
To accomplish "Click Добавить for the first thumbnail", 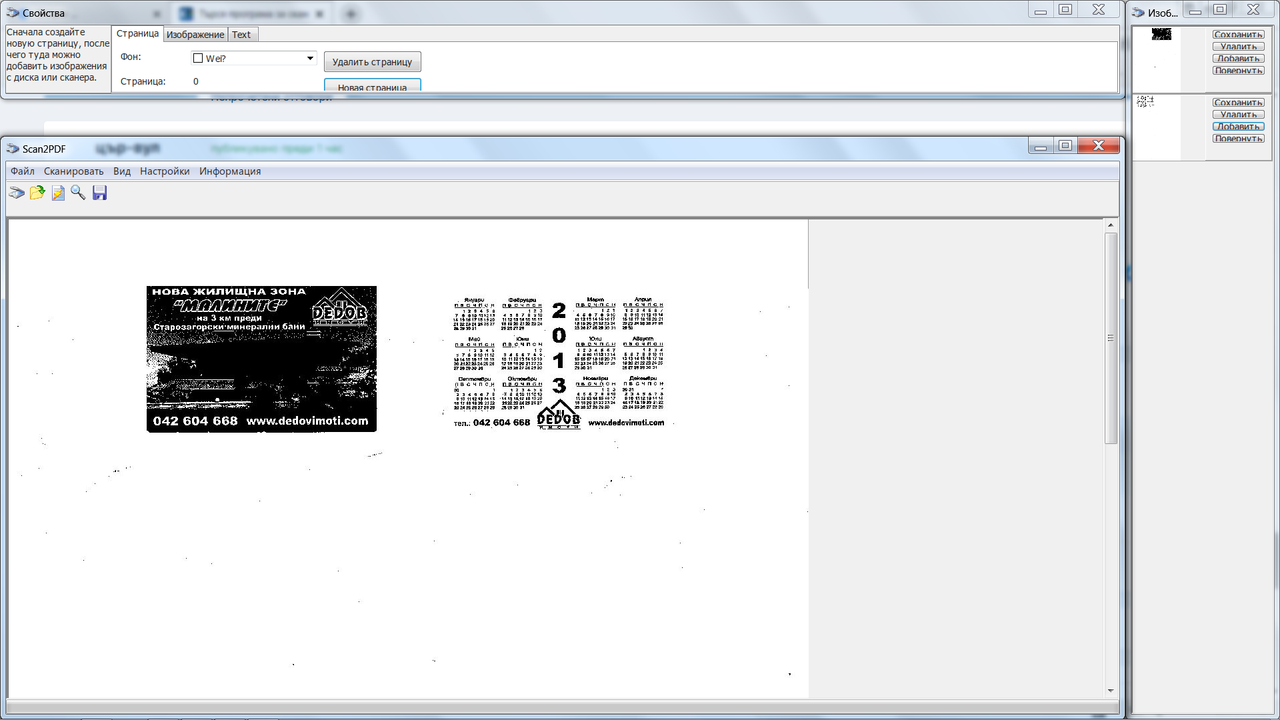I will click(1238, 58).
